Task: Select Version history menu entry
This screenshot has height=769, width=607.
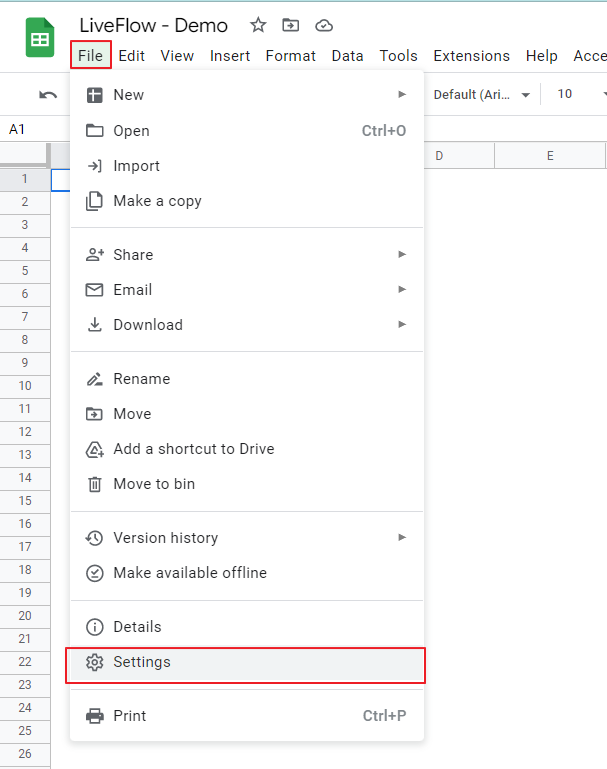Action: pos(247,538)
